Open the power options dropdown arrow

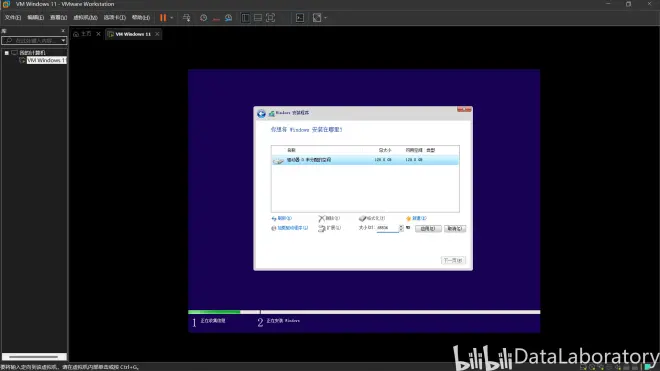pyautogui.click(x=172, y=18)
